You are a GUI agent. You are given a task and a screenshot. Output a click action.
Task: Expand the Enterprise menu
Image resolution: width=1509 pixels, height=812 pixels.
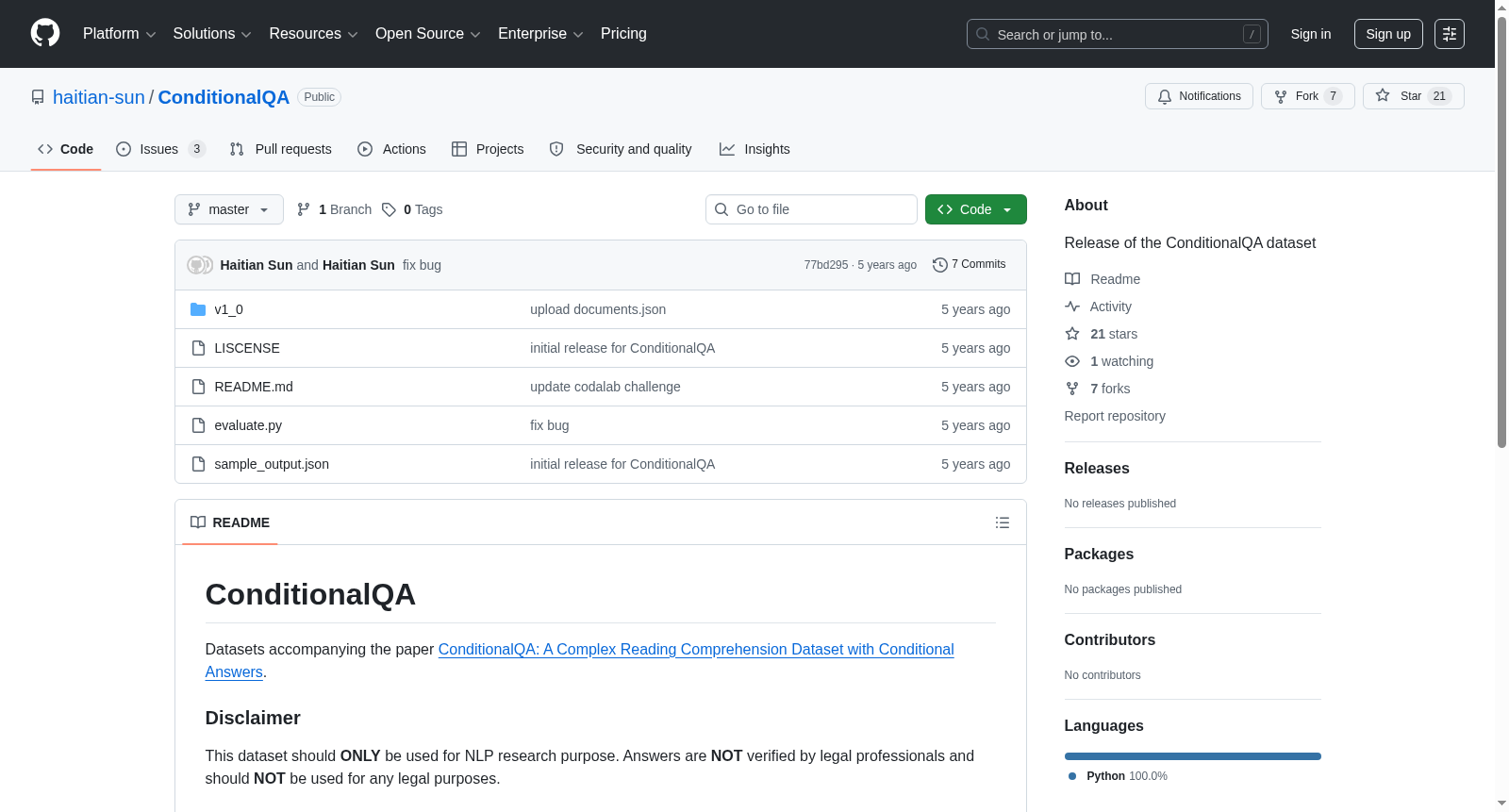(x=540, y=34)
